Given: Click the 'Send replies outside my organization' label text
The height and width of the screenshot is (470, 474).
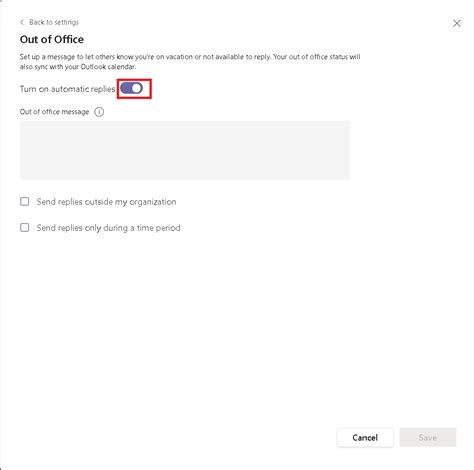Looking at the screenshot, I should (x=106, y=202).
